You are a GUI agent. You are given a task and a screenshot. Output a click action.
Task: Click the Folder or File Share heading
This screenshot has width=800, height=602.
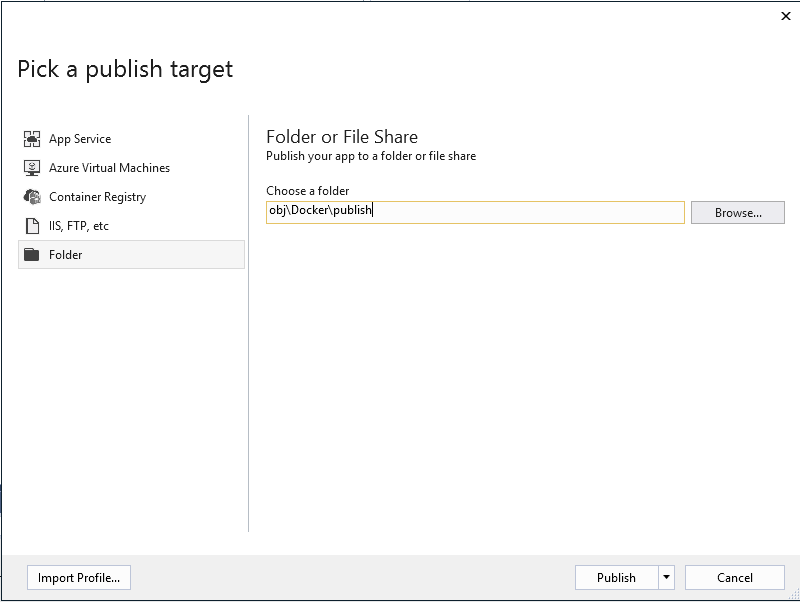pos(342,137)
